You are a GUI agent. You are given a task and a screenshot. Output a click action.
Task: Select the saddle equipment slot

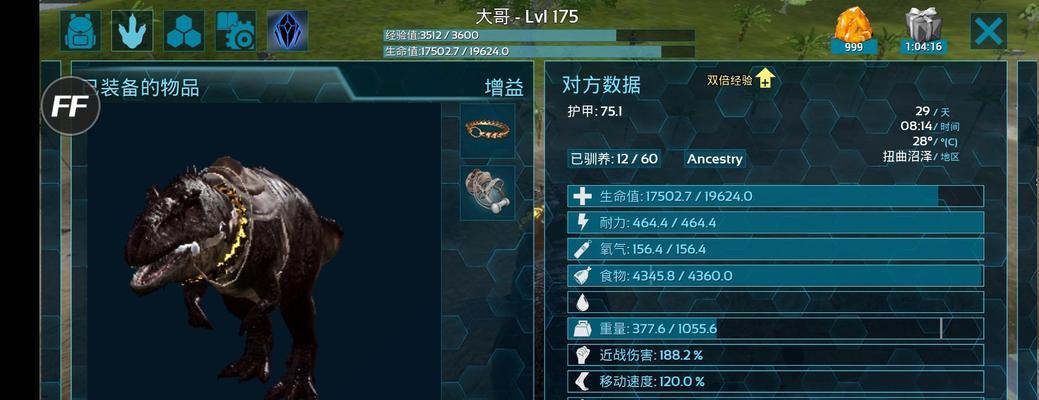tap(487, 193)
